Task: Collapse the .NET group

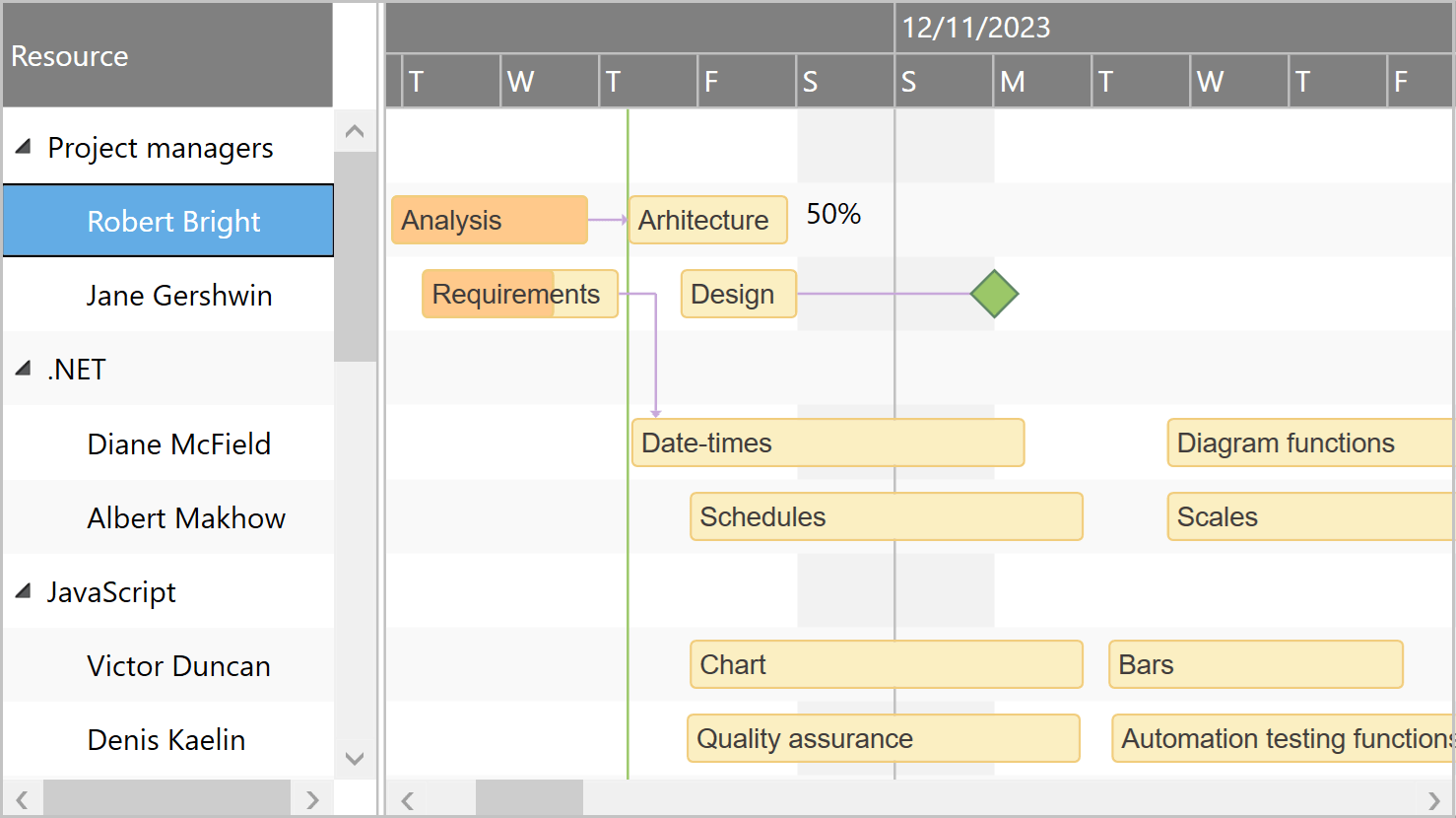Action: point(24,369)
